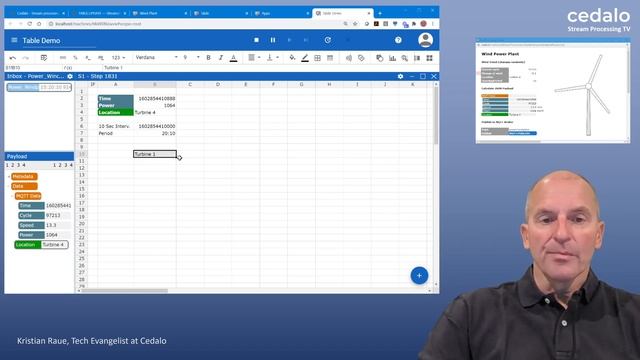Open a new browser tab
The image size is (640, 360).
[x=380, y=13]
